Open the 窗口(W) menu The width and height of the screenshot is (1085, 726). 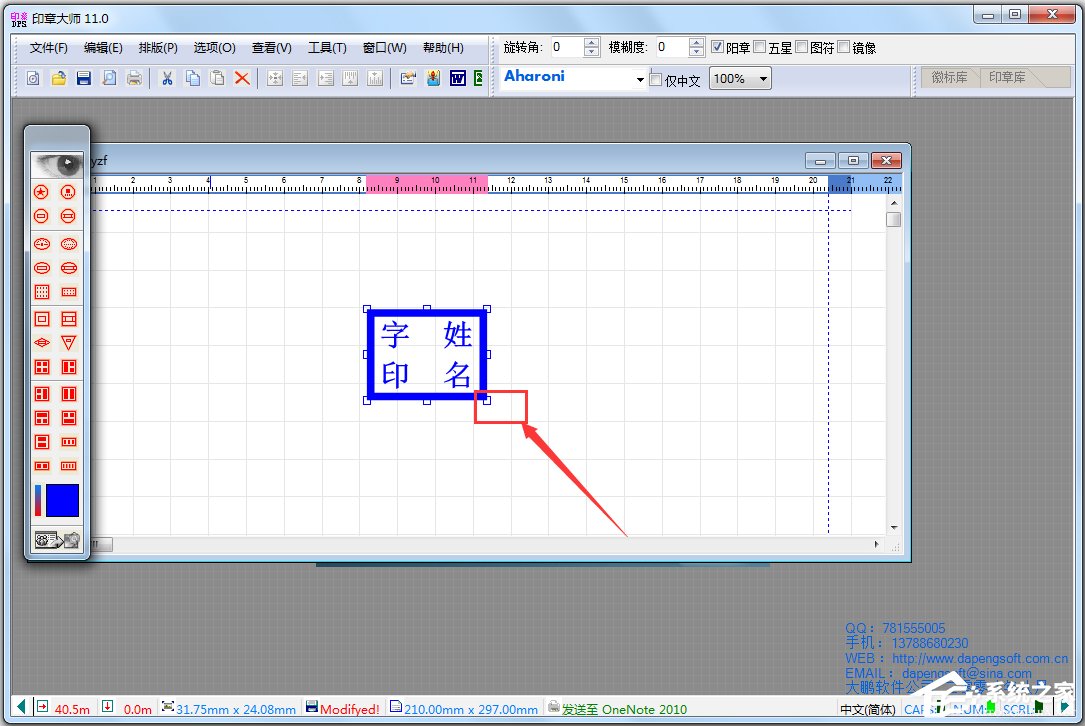(385, 48)
